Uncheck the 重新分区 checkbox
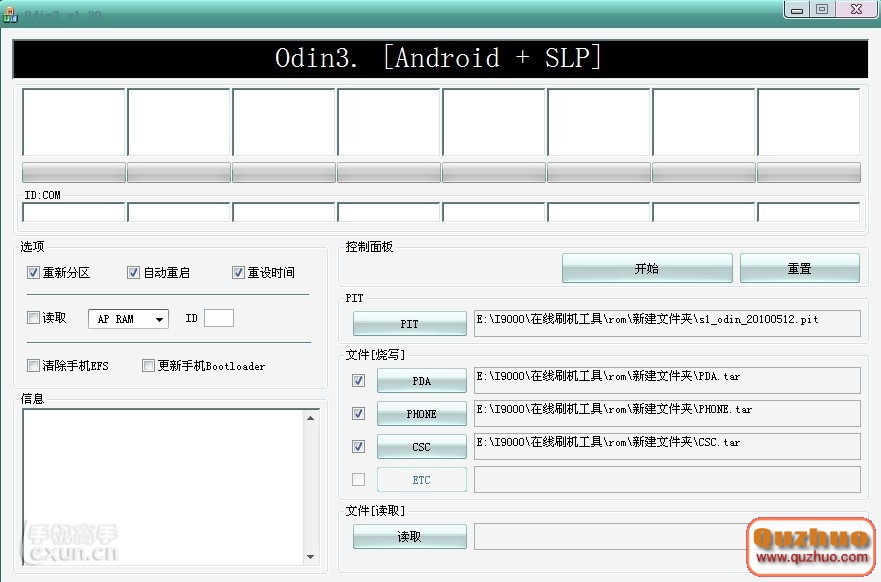881x582 pixels. [33, 272]
